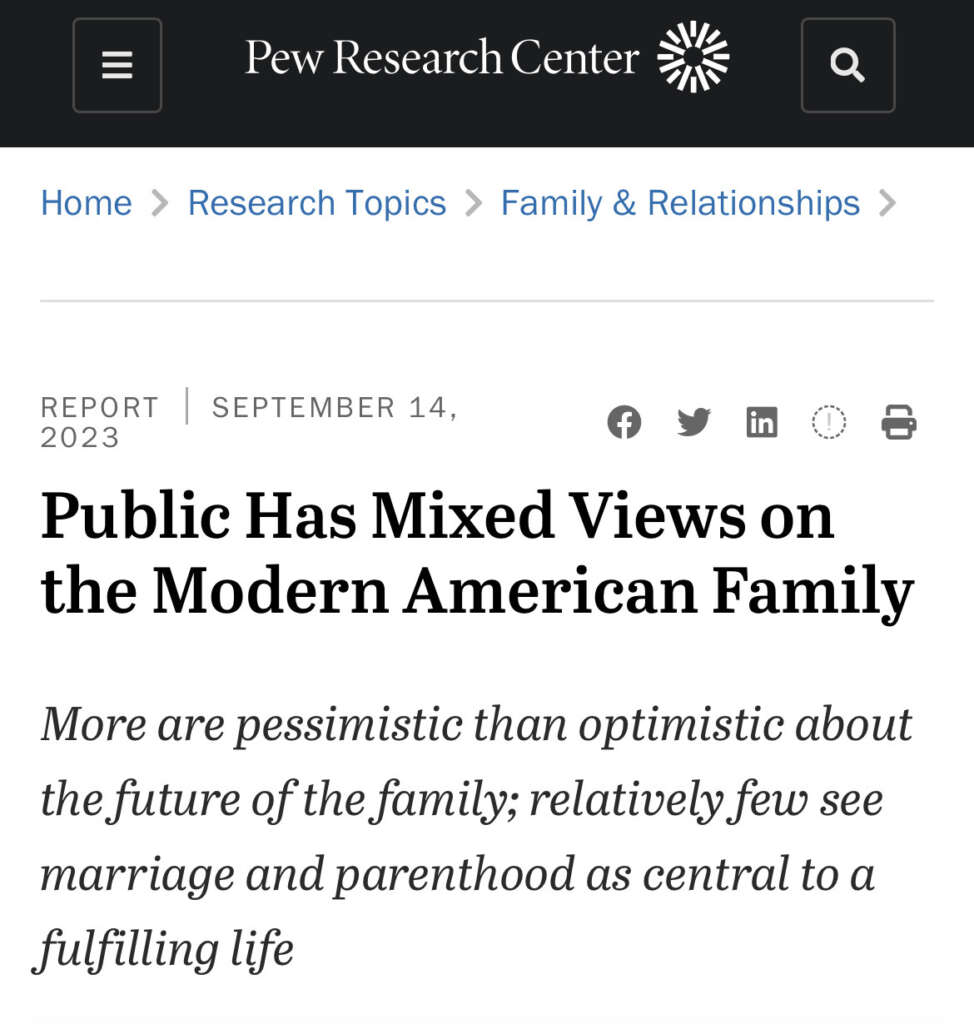Click the REPORT category label

[99, 408]
